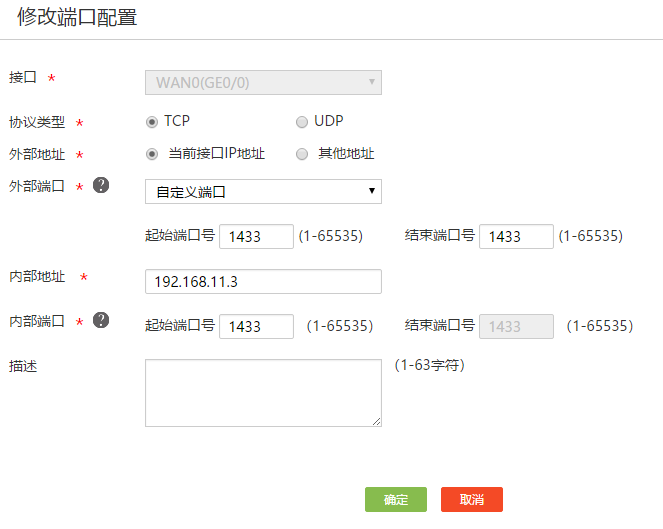Click inside the 描述 text area
The image size is (663, 529).
coord(263,393)
